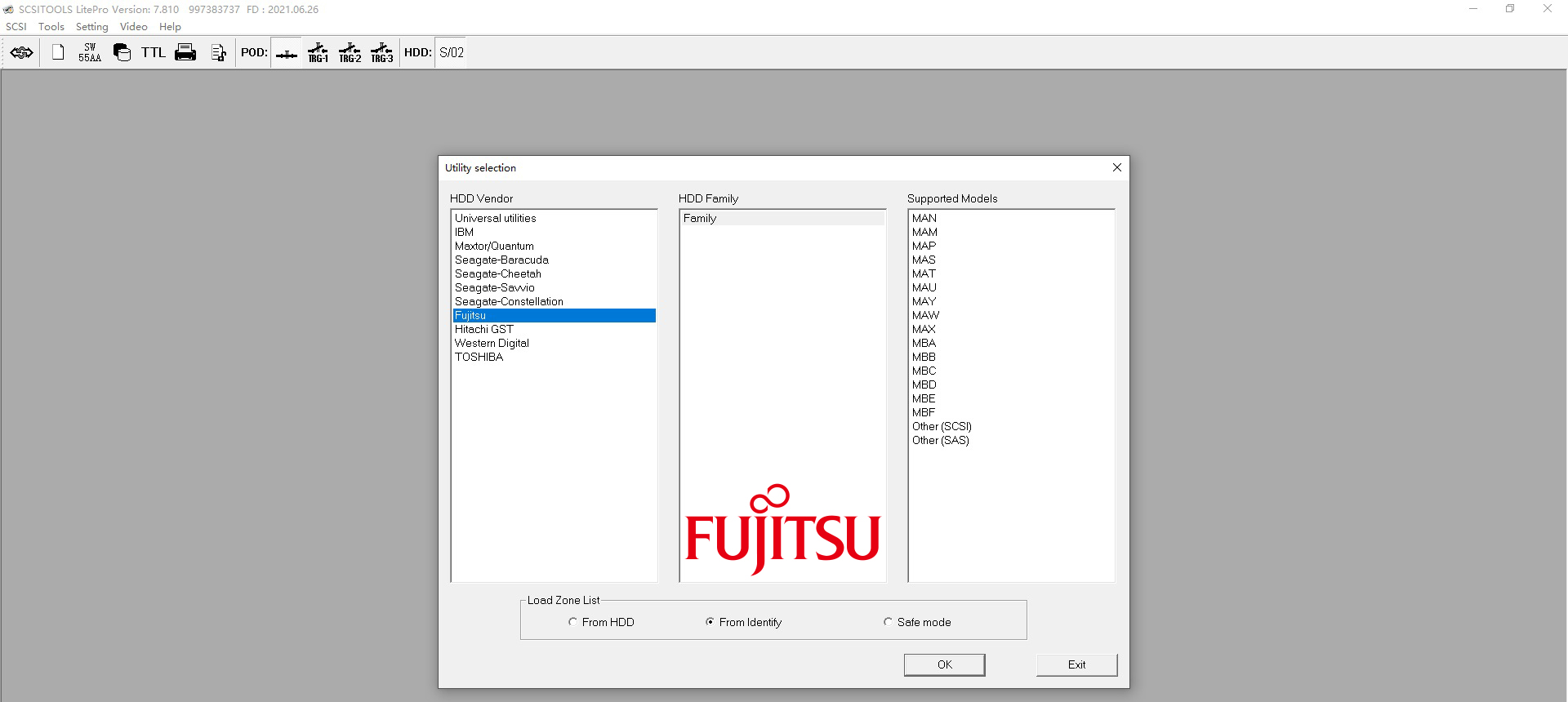1568x702 pixels.
Task: Click the OK button
Action: coord(945,664)
